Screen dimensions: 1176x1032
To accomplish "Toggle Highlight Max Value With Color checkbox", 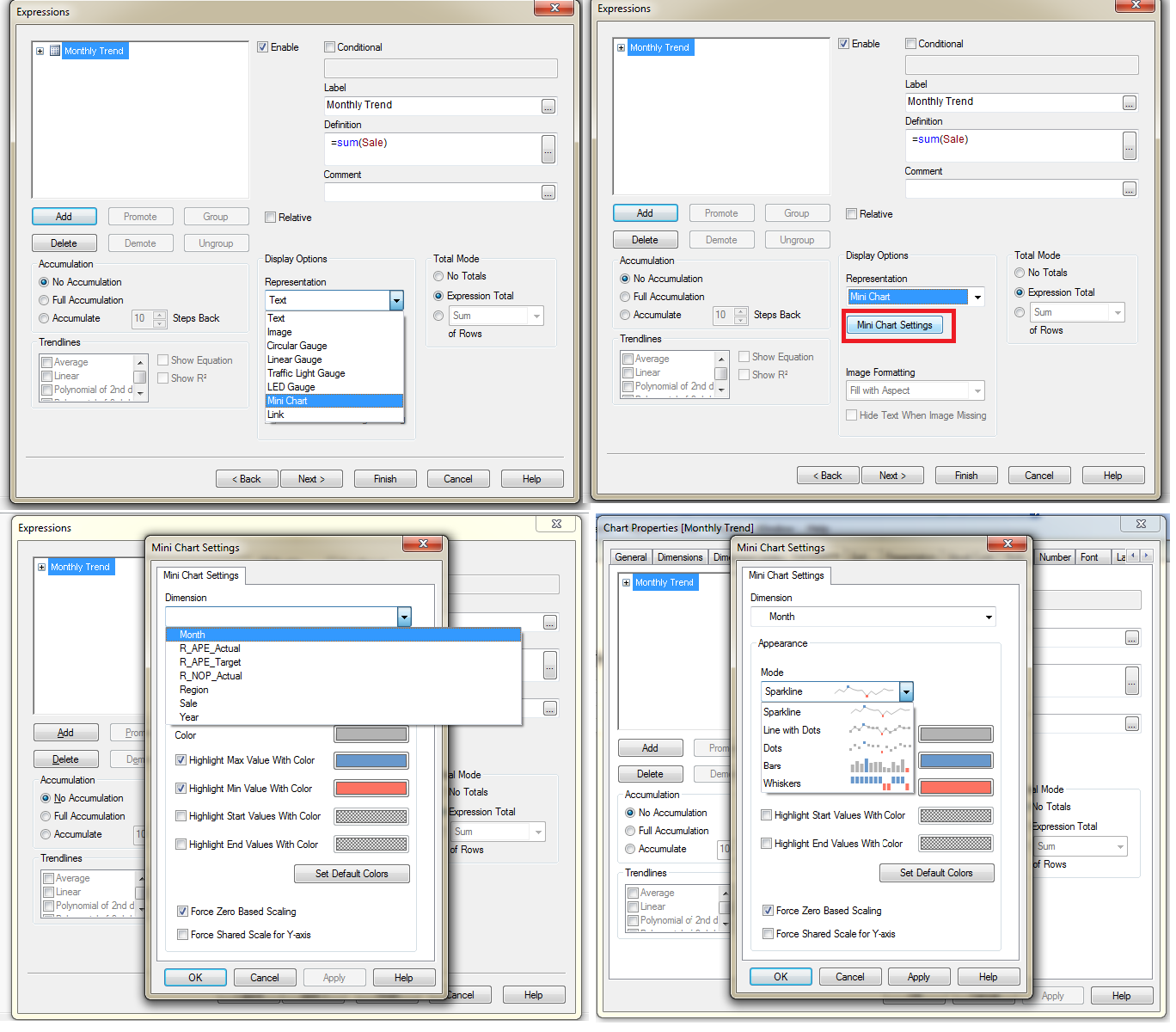I will point(181,760).
